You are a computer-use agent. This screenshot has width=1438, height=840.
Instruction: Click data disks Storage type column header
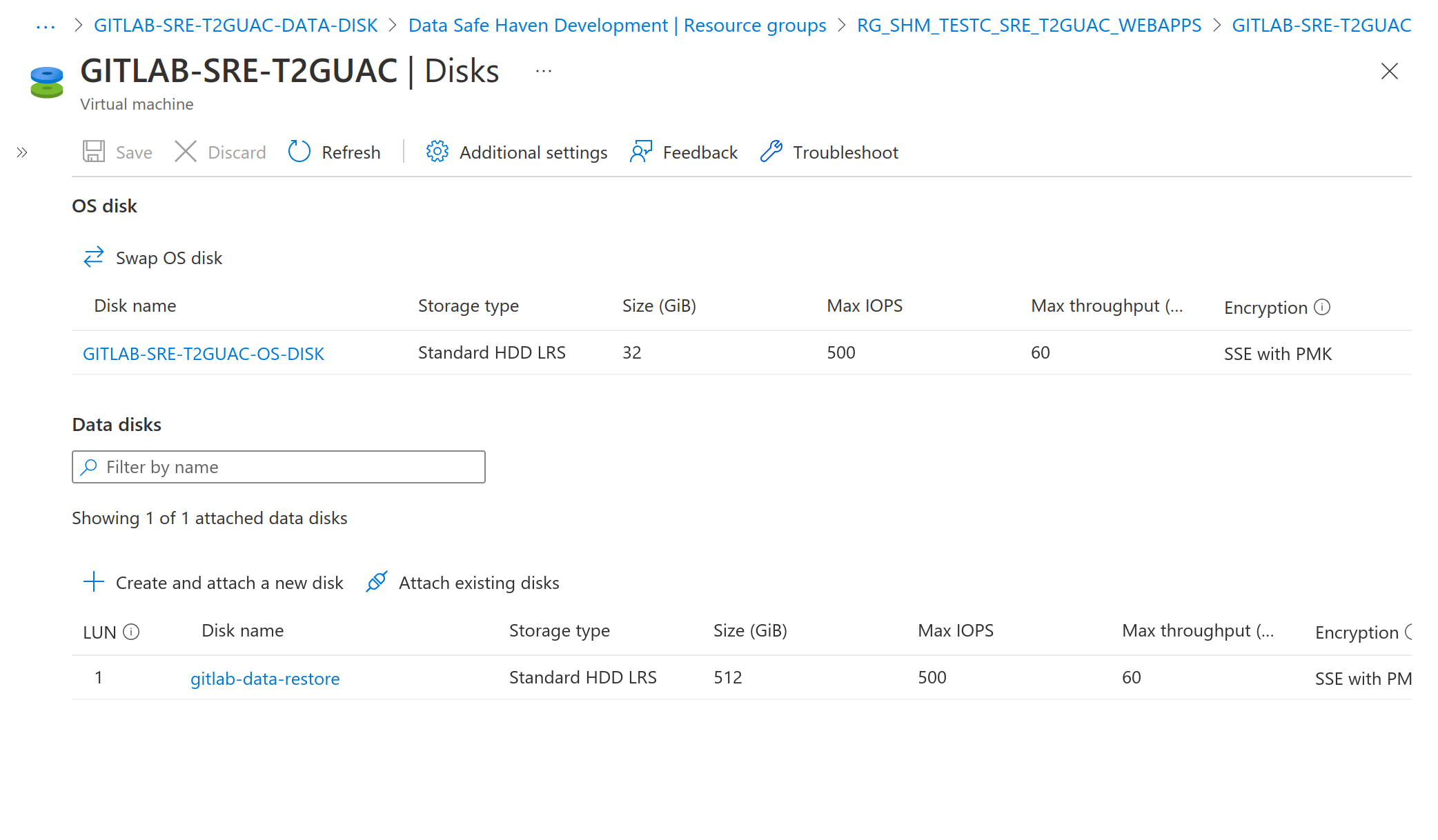pos(560,630)
